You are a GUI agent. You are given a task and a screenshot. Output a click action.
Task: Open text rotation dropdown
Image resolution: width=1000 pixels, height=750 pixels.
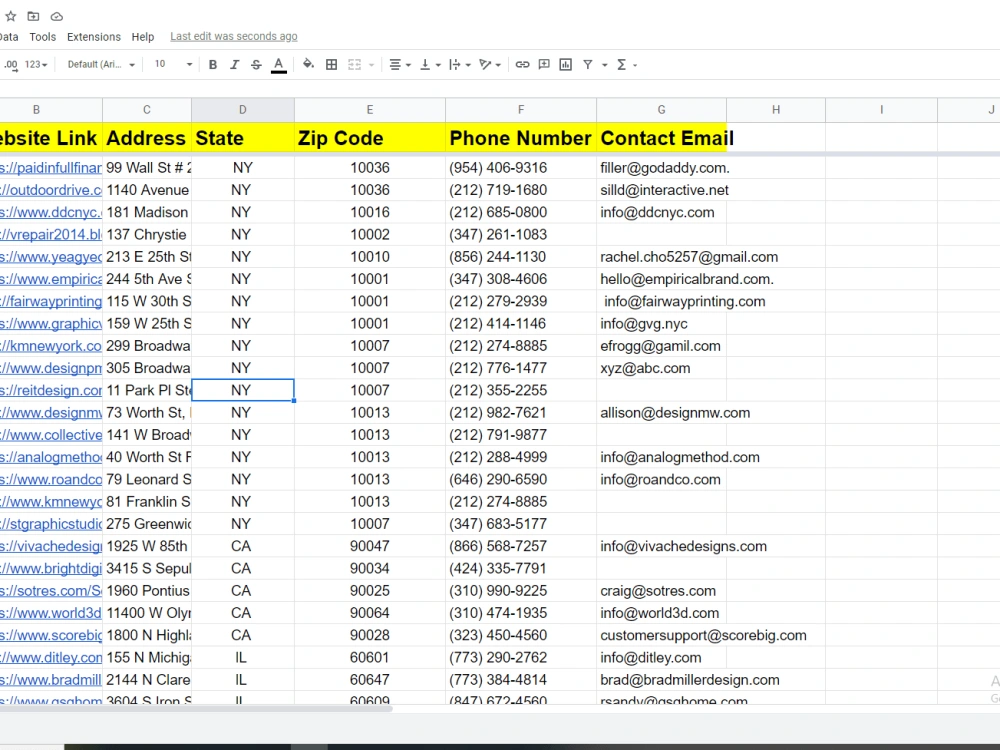[x=490, y=64]
